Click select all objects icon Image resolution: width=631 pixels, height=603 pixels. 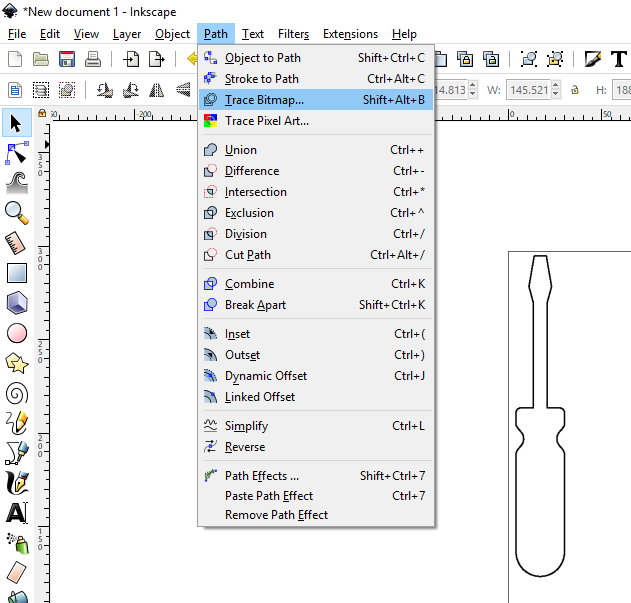15,90
